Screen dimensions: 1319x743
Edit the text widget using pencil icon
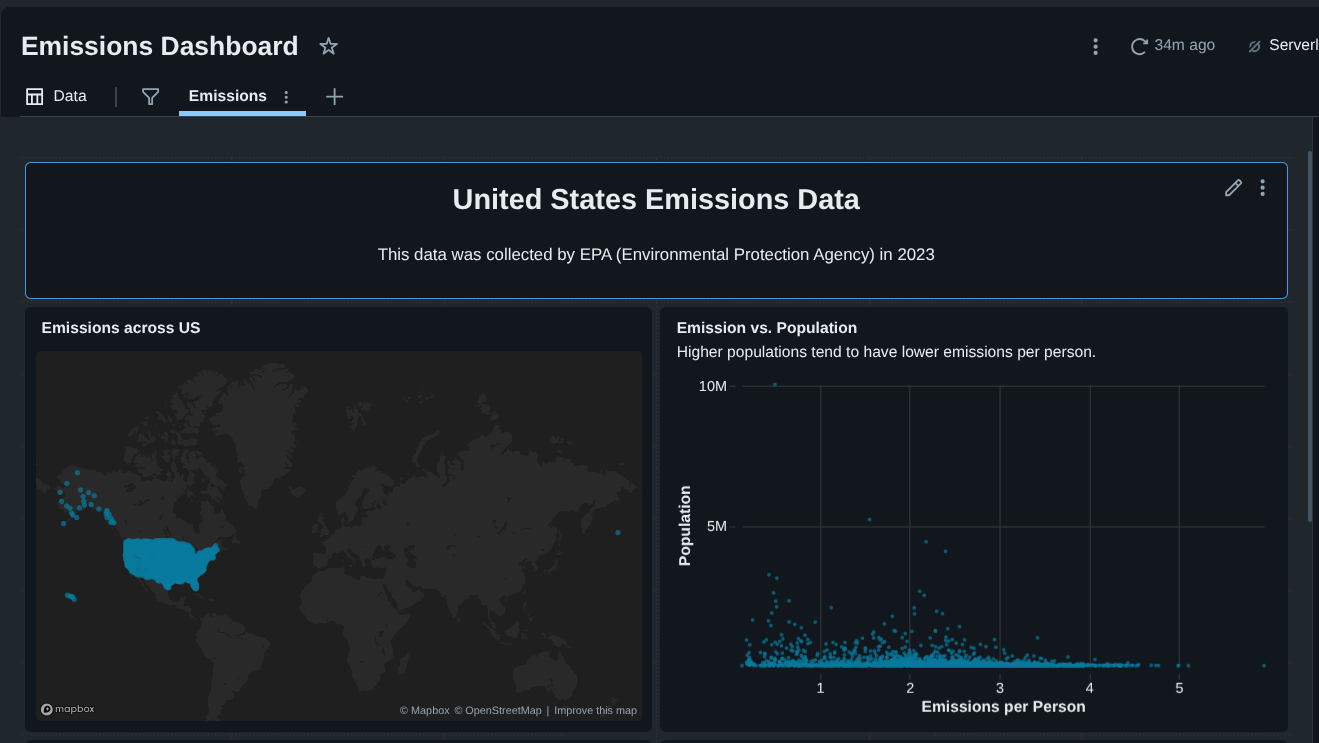point(1233,188)
